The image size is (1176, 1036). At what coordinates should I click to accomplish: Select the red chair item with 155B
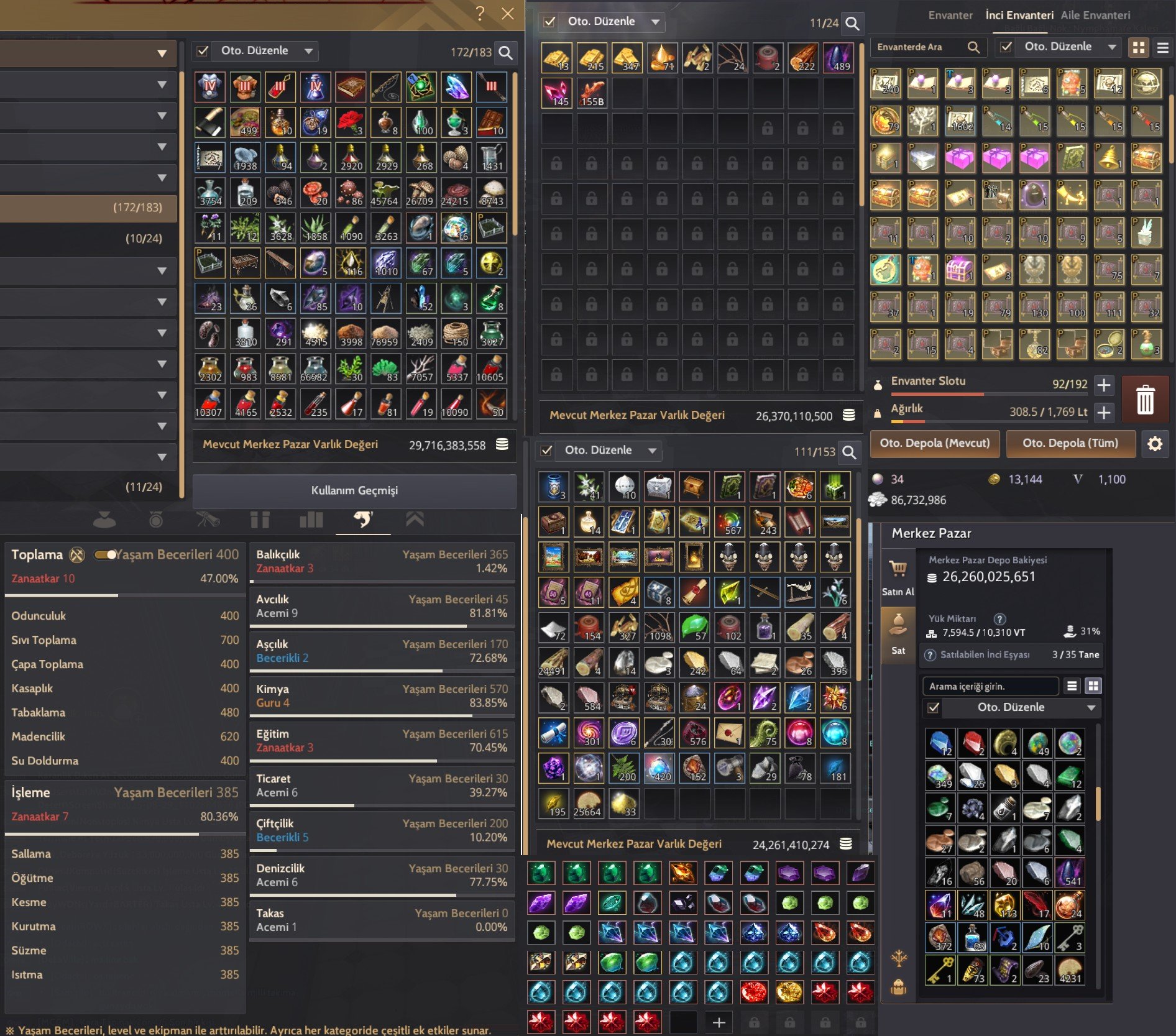coord(591,93)
